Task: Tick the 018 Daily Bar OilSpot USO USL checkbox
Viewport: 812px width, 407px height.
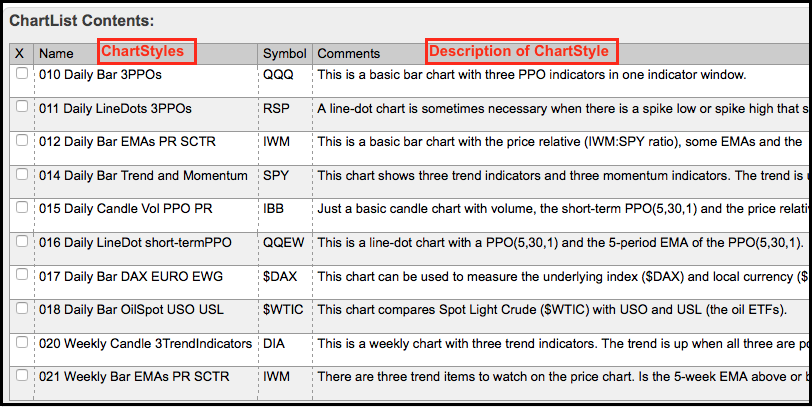Action: pos(22,309)
